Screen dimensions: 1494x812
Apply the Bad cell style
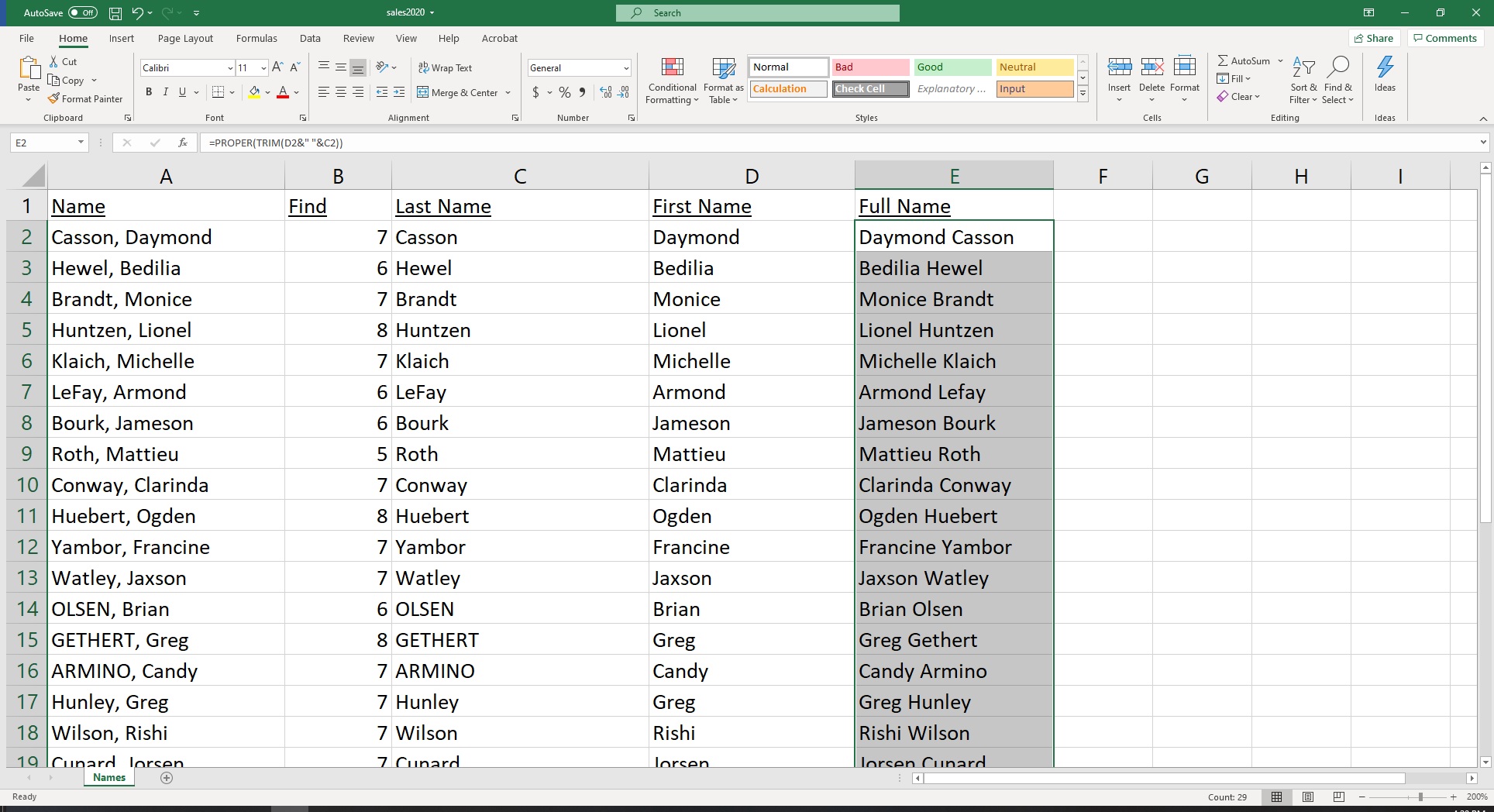pos(870,67)
